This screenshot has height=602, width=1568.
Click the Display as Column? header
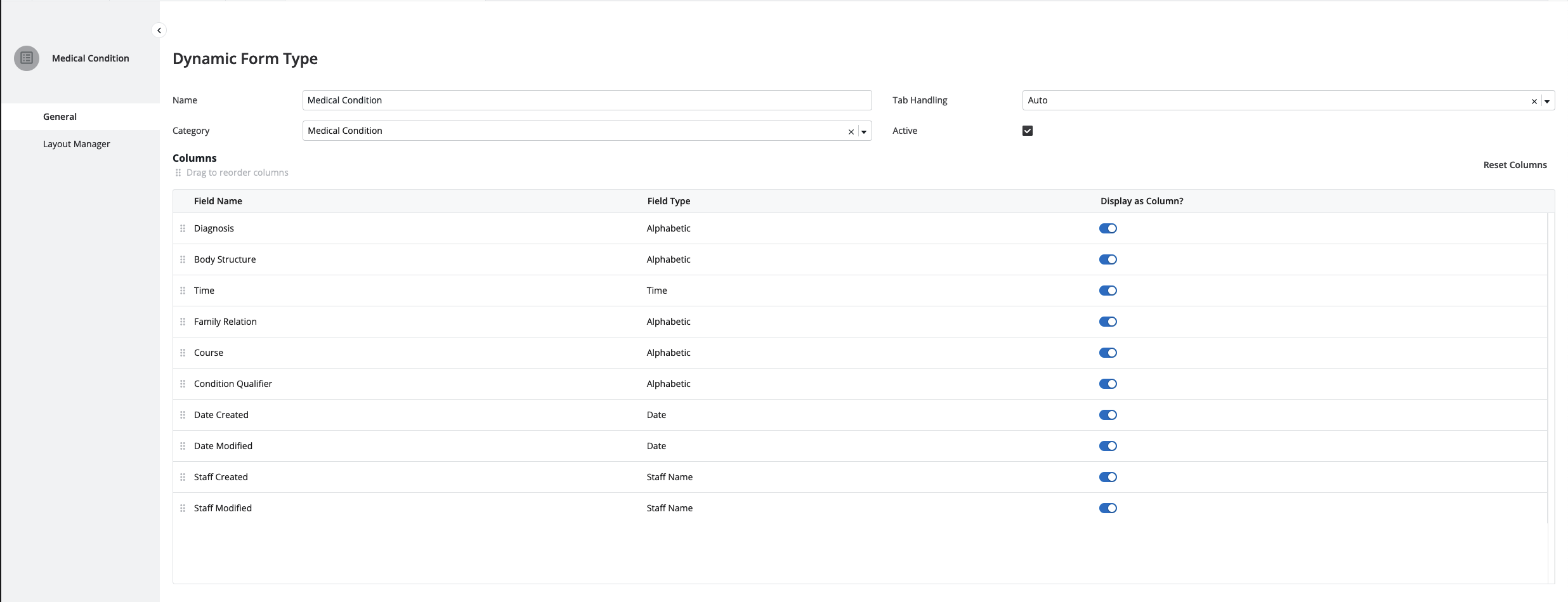1142,201
